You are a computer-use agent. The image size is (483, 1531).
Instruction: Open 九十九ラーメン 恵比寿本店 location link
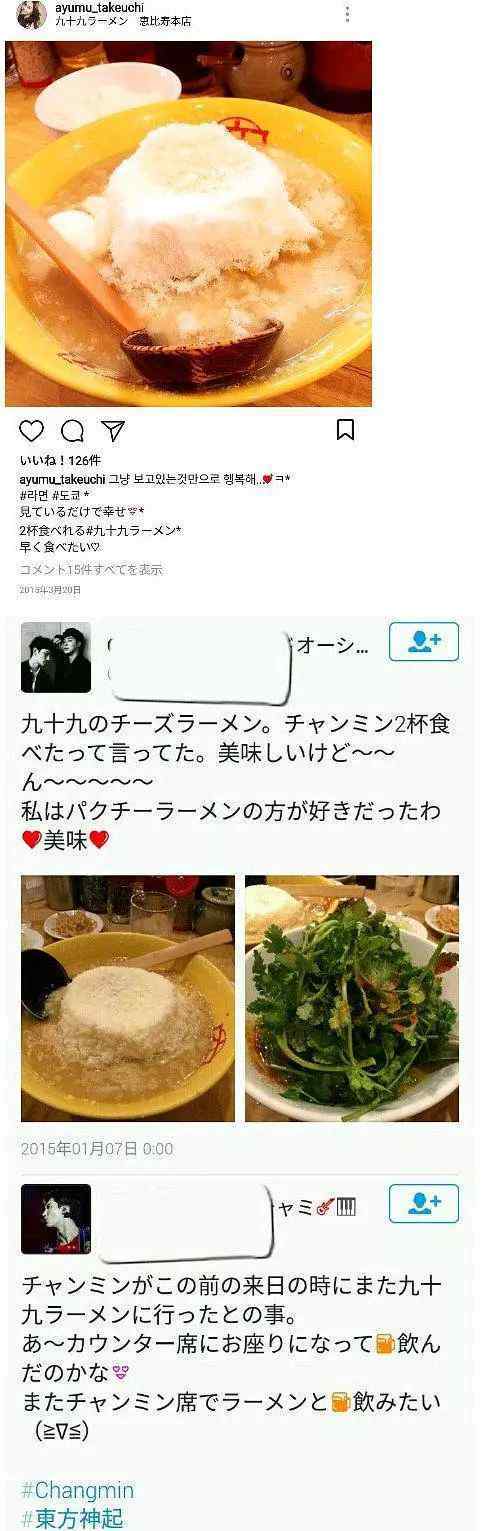coord(122,21)
